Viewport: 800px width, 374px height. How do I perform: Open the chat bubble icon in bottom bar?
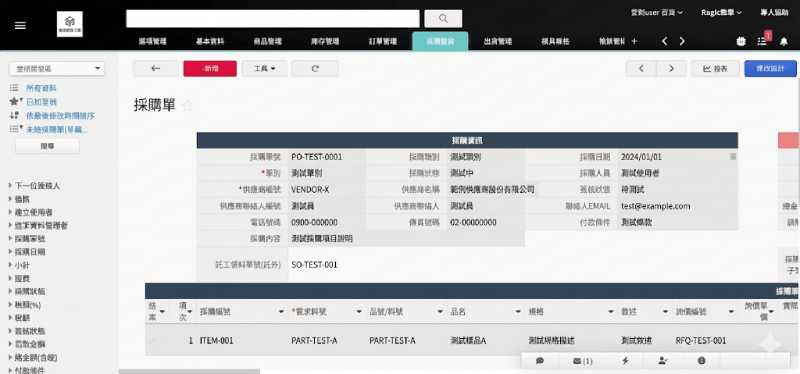[540, 361]
